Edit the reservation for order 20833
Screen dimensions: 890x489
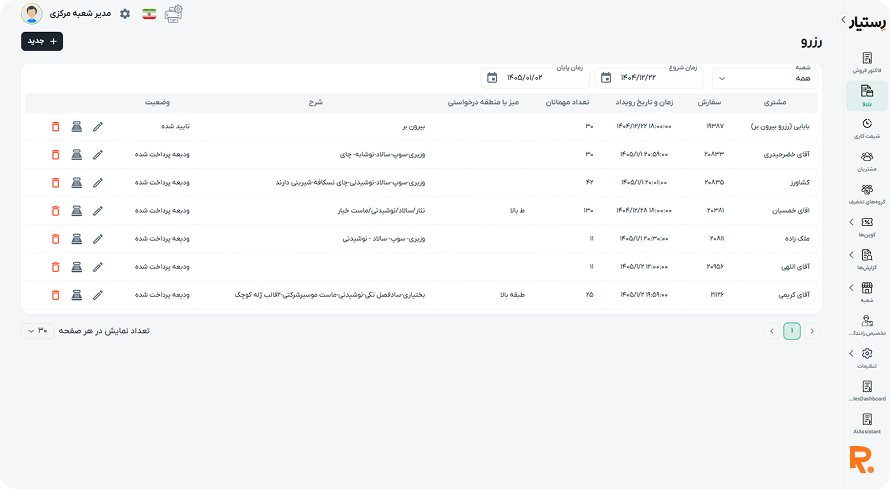point(98,154)
